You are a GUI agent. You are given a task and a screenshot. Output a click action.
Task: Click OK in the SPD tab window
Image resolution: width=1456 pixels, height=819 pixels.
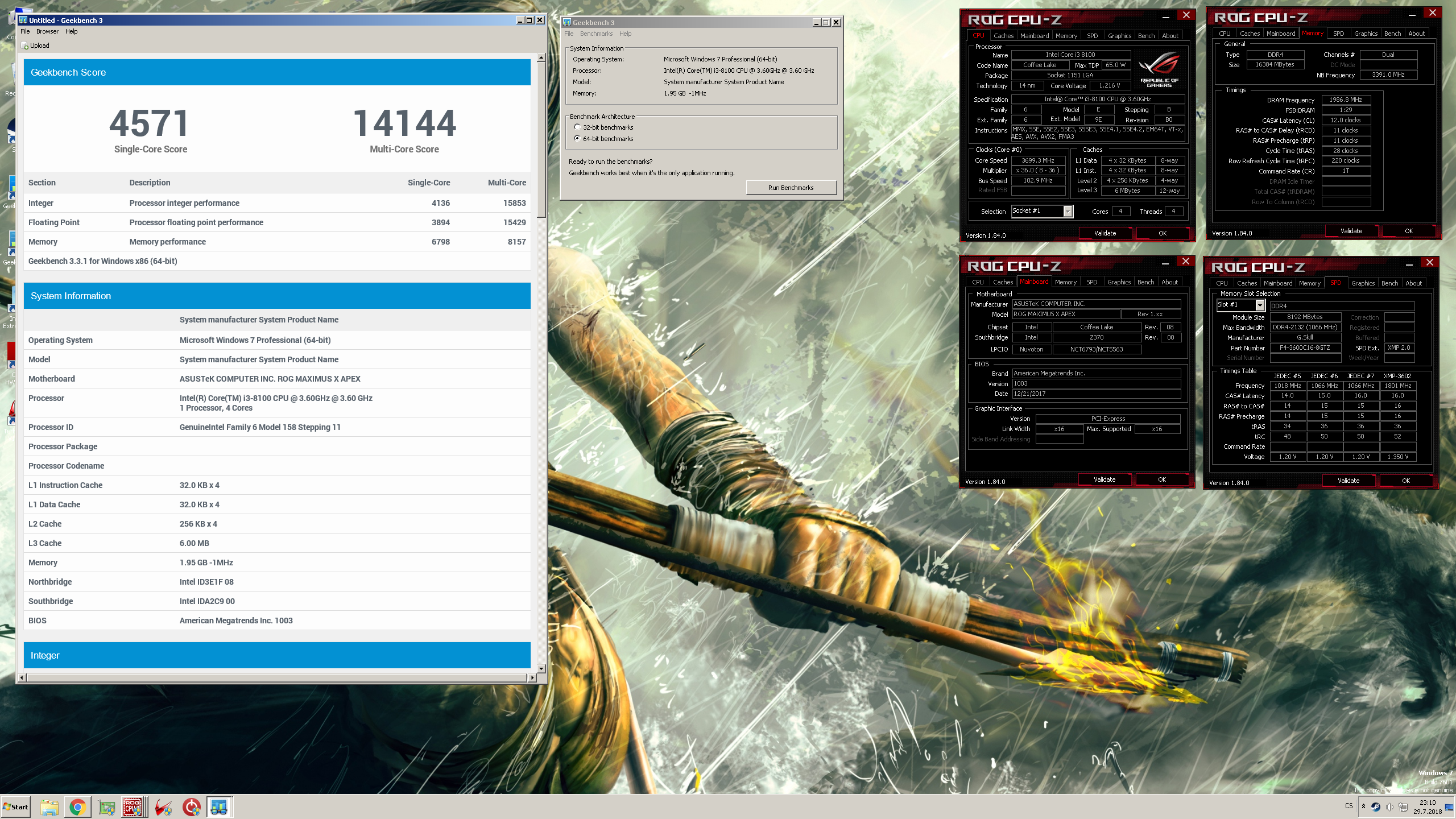1406,481
